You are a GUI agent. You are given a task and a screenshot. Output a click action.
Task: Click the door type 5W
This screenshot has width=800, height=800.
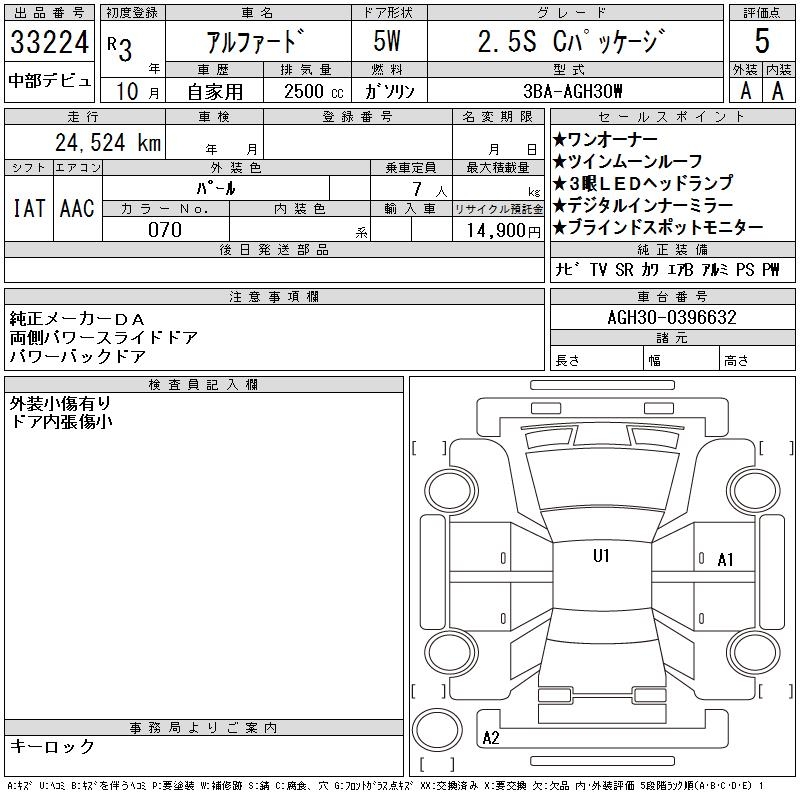[387, 41]
